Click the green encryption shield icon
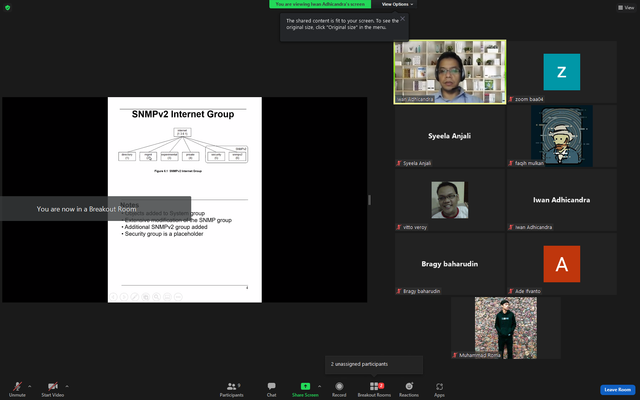Screen dimensions: 640x400 [7, 7]
